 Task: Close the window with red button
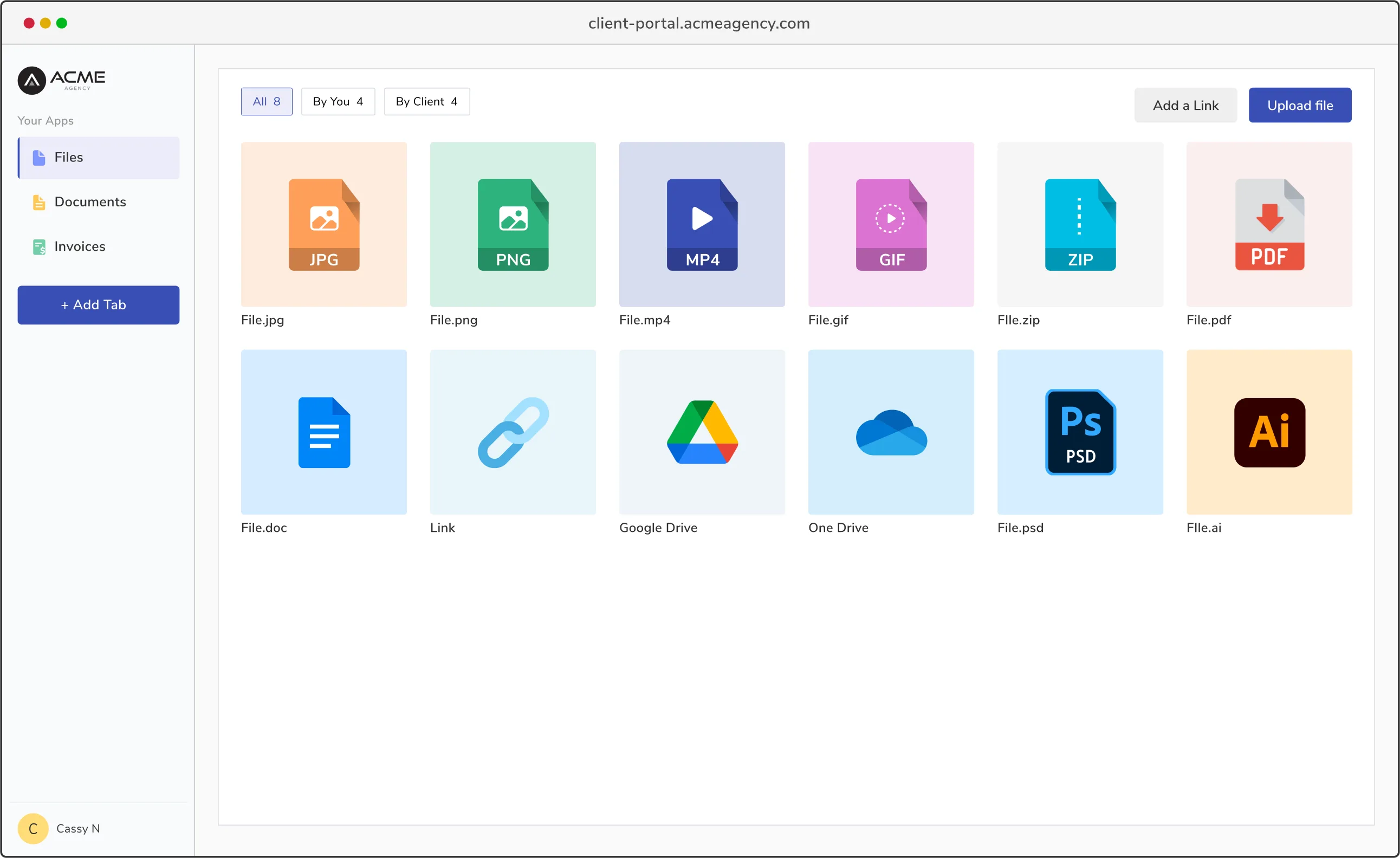point(29,23)
